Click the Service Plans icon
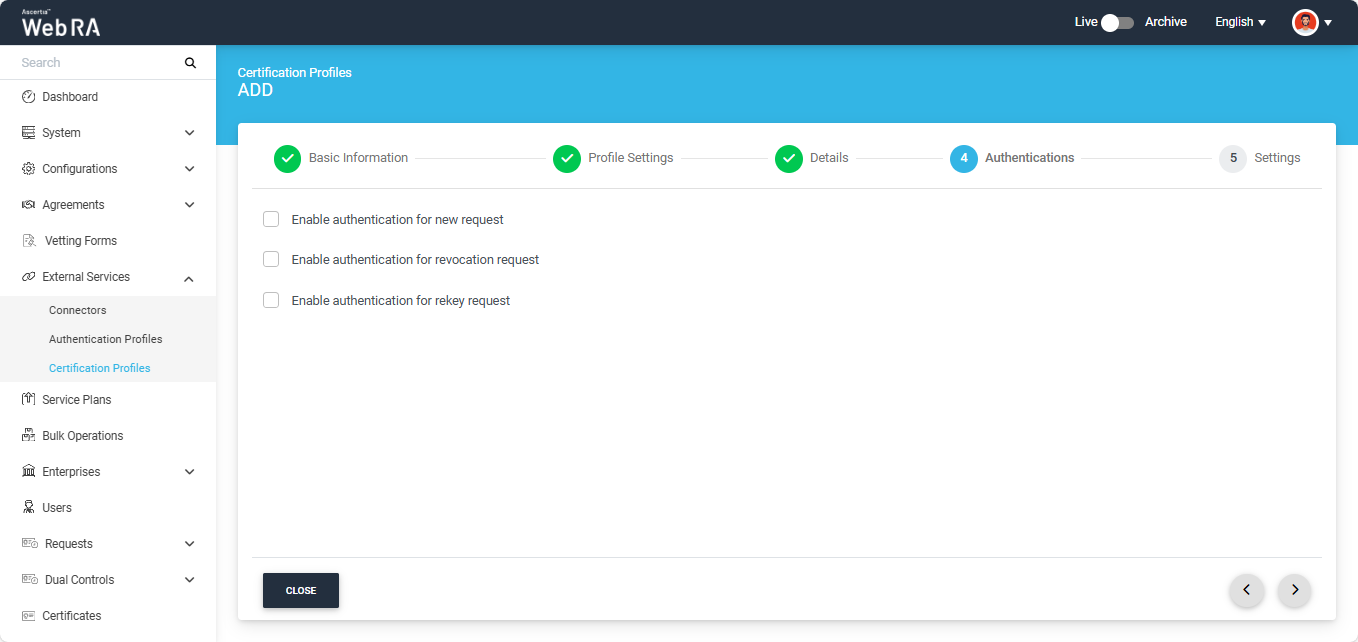1358x642 pixels. (28, 400)
